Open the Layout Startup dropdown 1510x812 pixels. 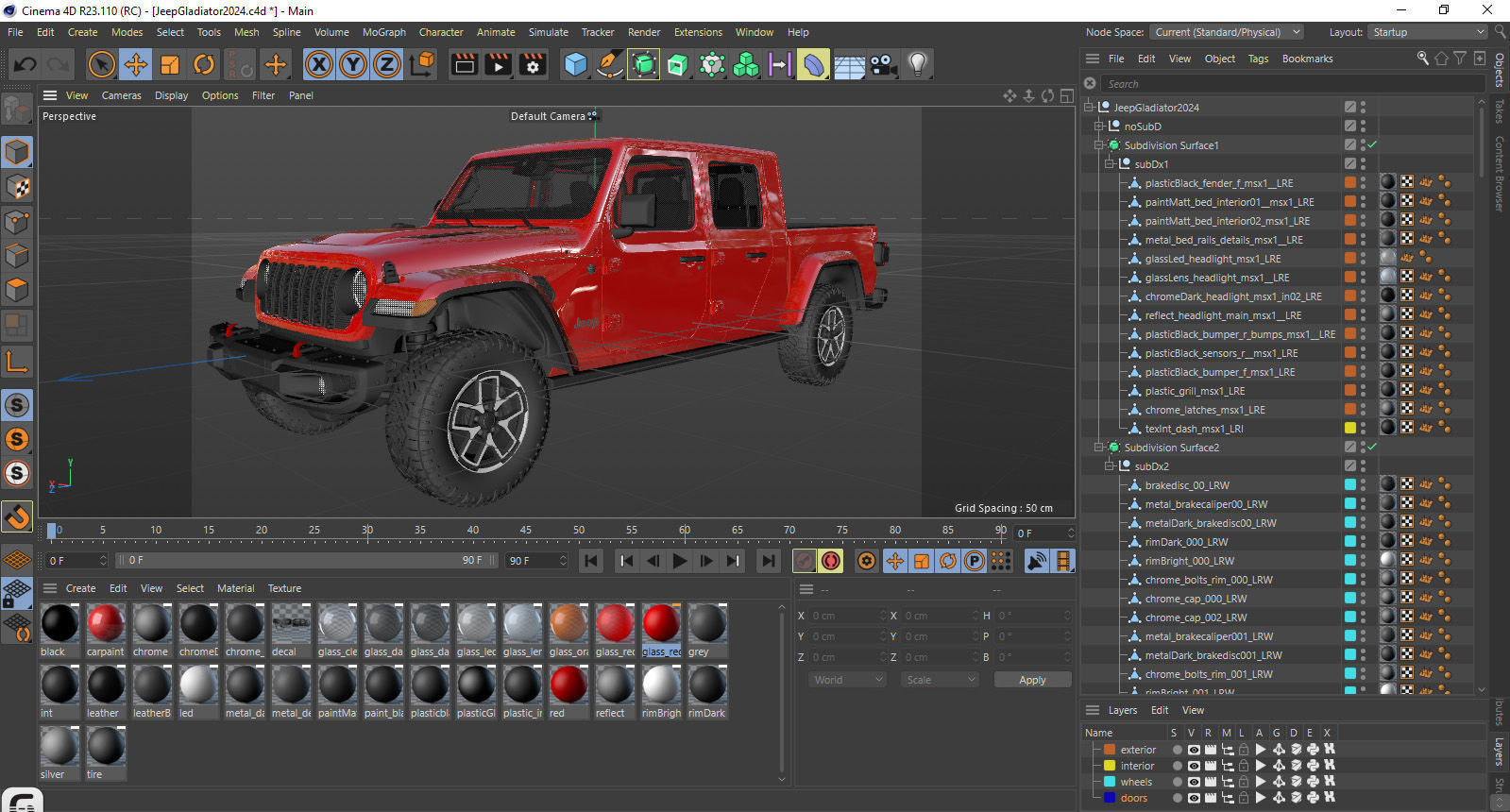point(1429,32)
